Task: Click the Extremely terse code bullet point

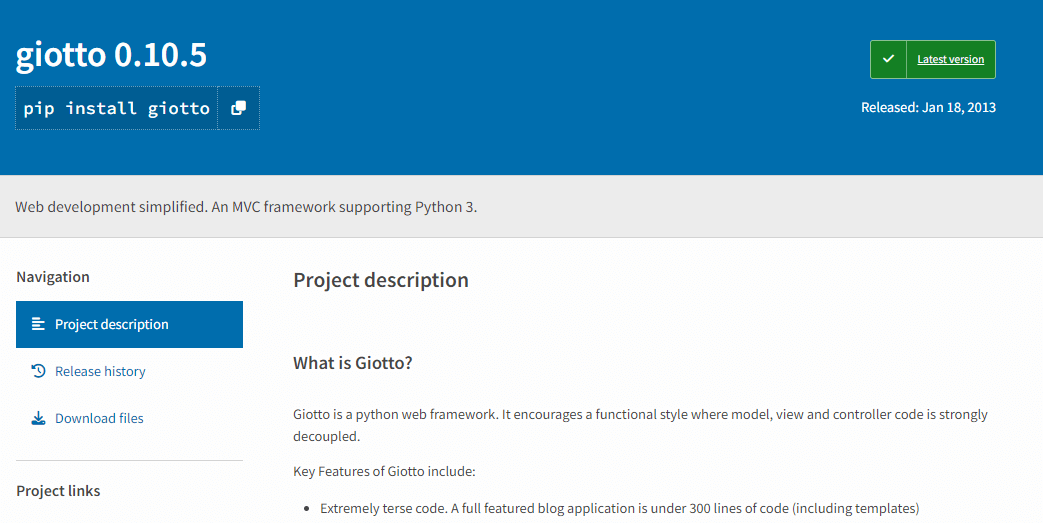Action: tap(619, 508)
